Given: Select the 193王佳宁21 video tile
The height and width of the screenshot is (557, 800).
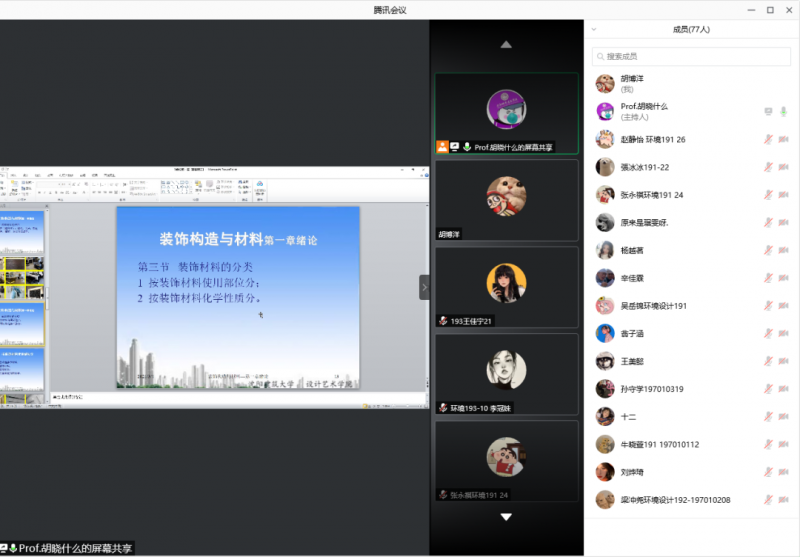Looking at the screenshot, I should 506,286.
